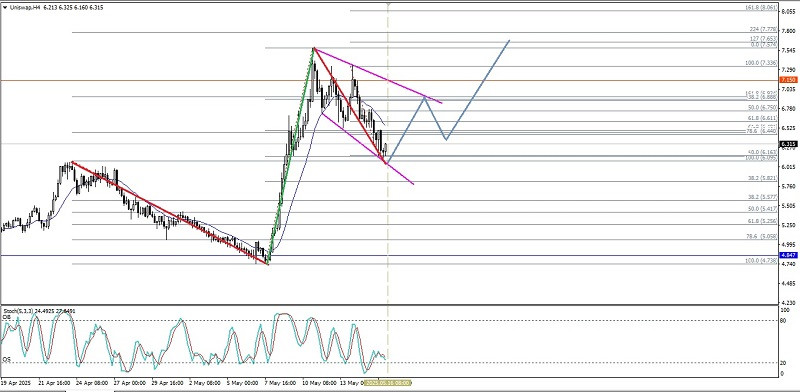Select the 50.0 (6.750) Fibonacci retracement label
Image resolution: width=800 pixels, height=392 pixels.
(762, 108)
